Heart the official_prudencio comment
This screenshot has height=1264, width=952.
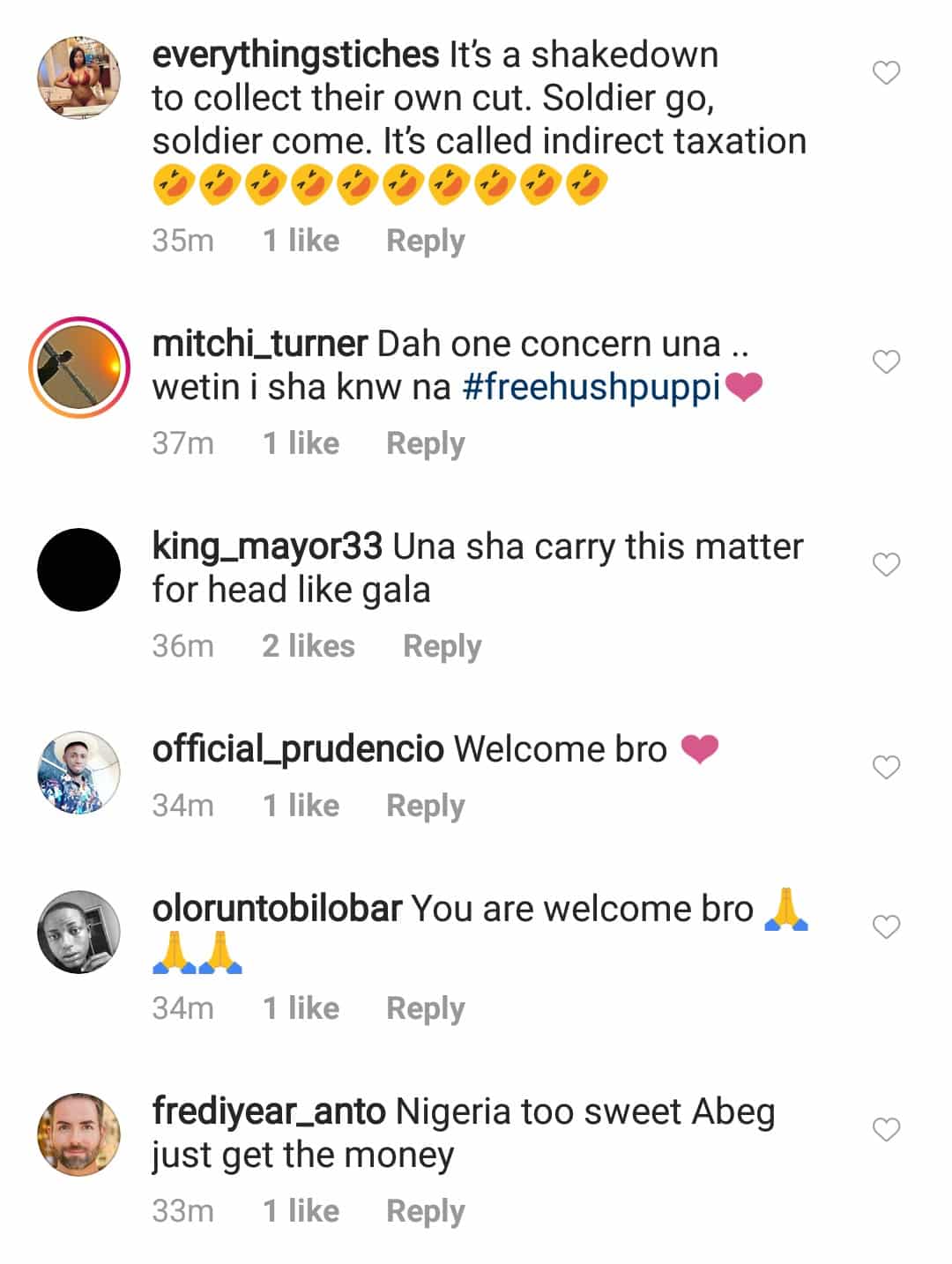(x=886, y=768)
